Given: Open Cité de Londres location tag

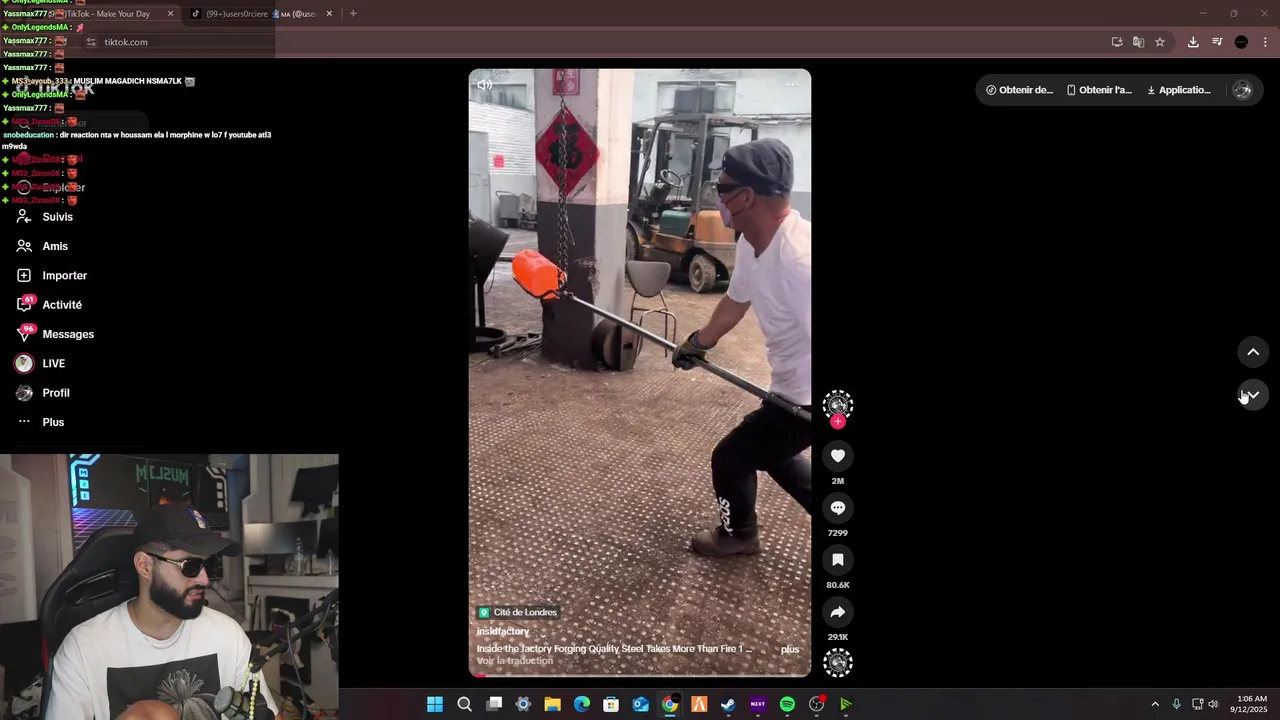Looking at the screenshot, I should 518,612.
